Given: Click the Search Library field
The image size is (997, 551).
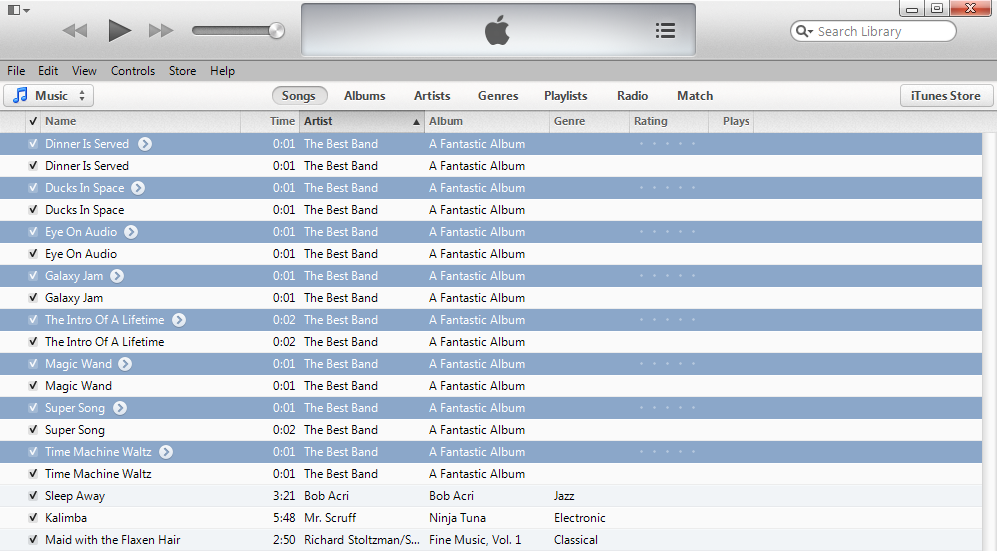Looking at the screenshot, I should tap(873, 31).
